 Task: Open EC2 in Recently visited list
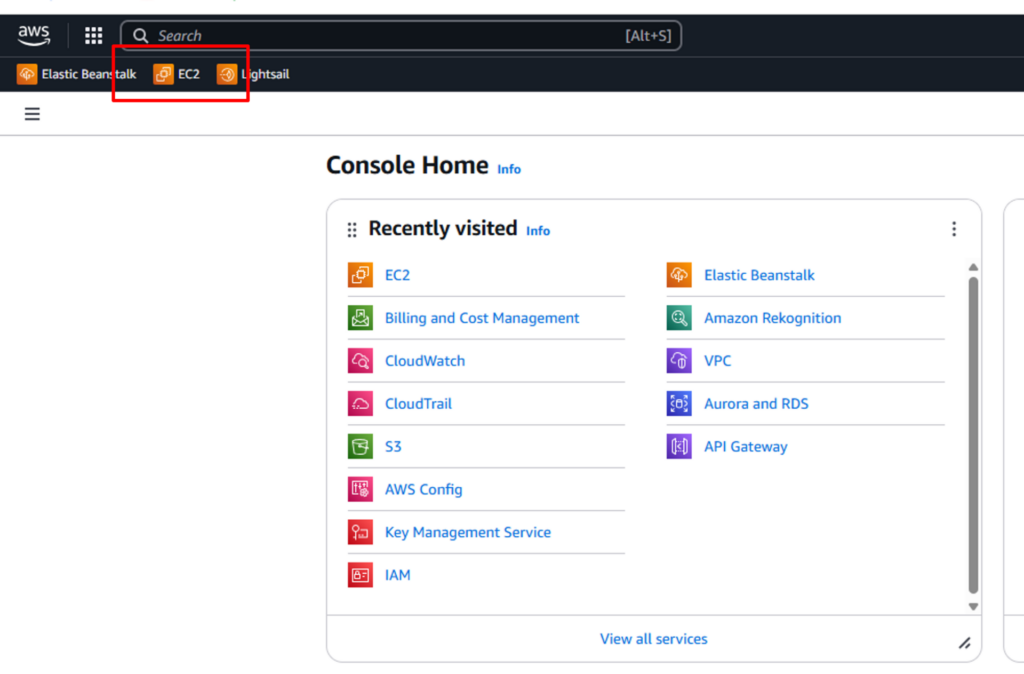pyautogui.click(x=397, y=275)
